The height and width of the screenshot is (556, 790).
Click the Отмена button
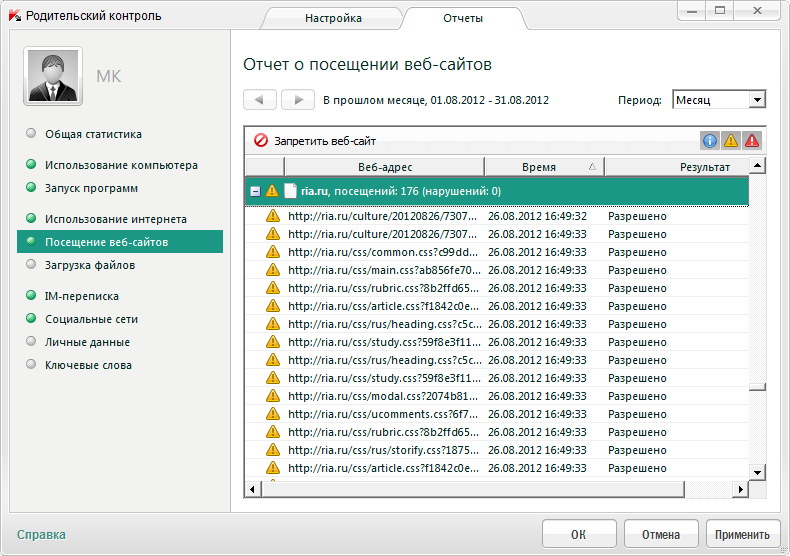pyautogui.click(x=661, y=534)
